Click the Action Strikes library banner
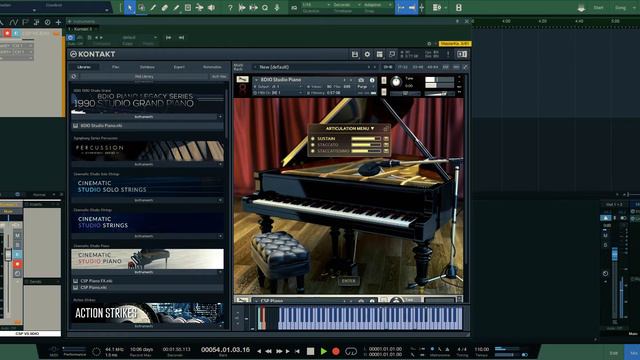 tap(147, 313)
